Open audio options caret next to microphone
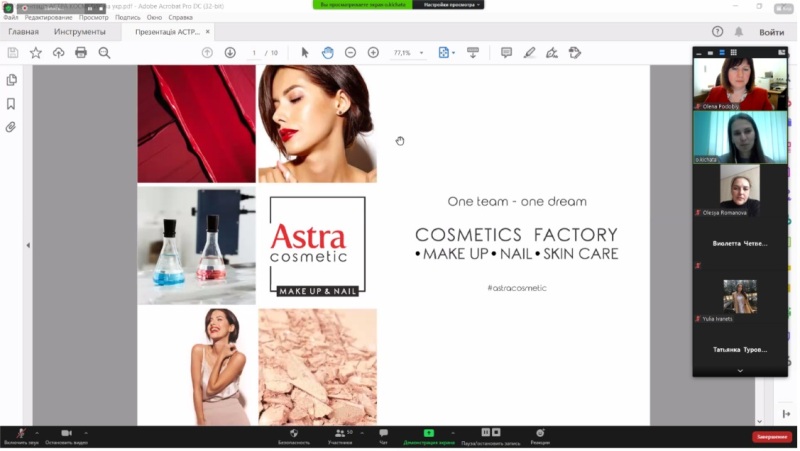Screen dimensions: 800x451 pyautogui.click(x=37, y=433)
